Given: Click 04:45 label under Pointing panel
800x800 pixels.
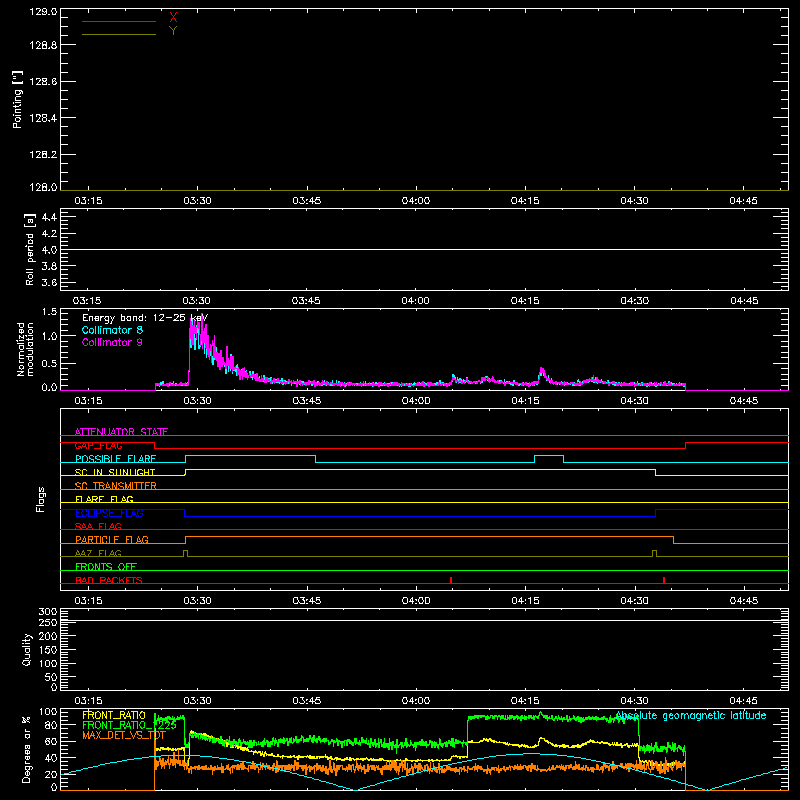Looking at the screenshot, I should (x=743, y=201).
